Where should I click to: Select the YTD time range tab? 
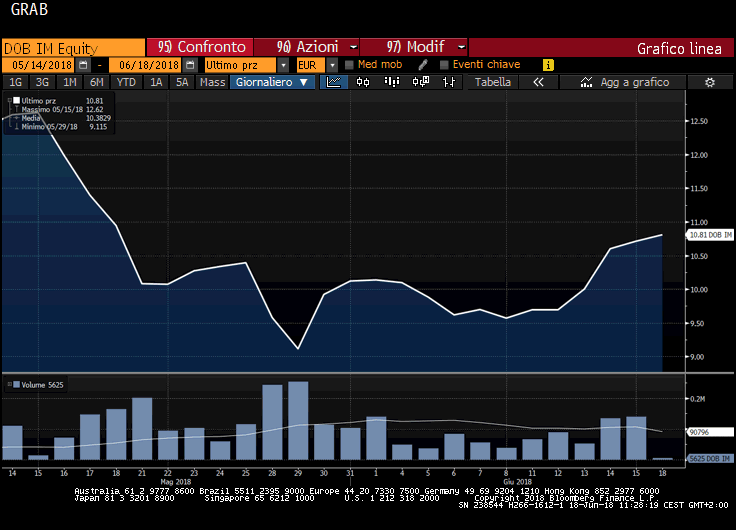(126, 82)
